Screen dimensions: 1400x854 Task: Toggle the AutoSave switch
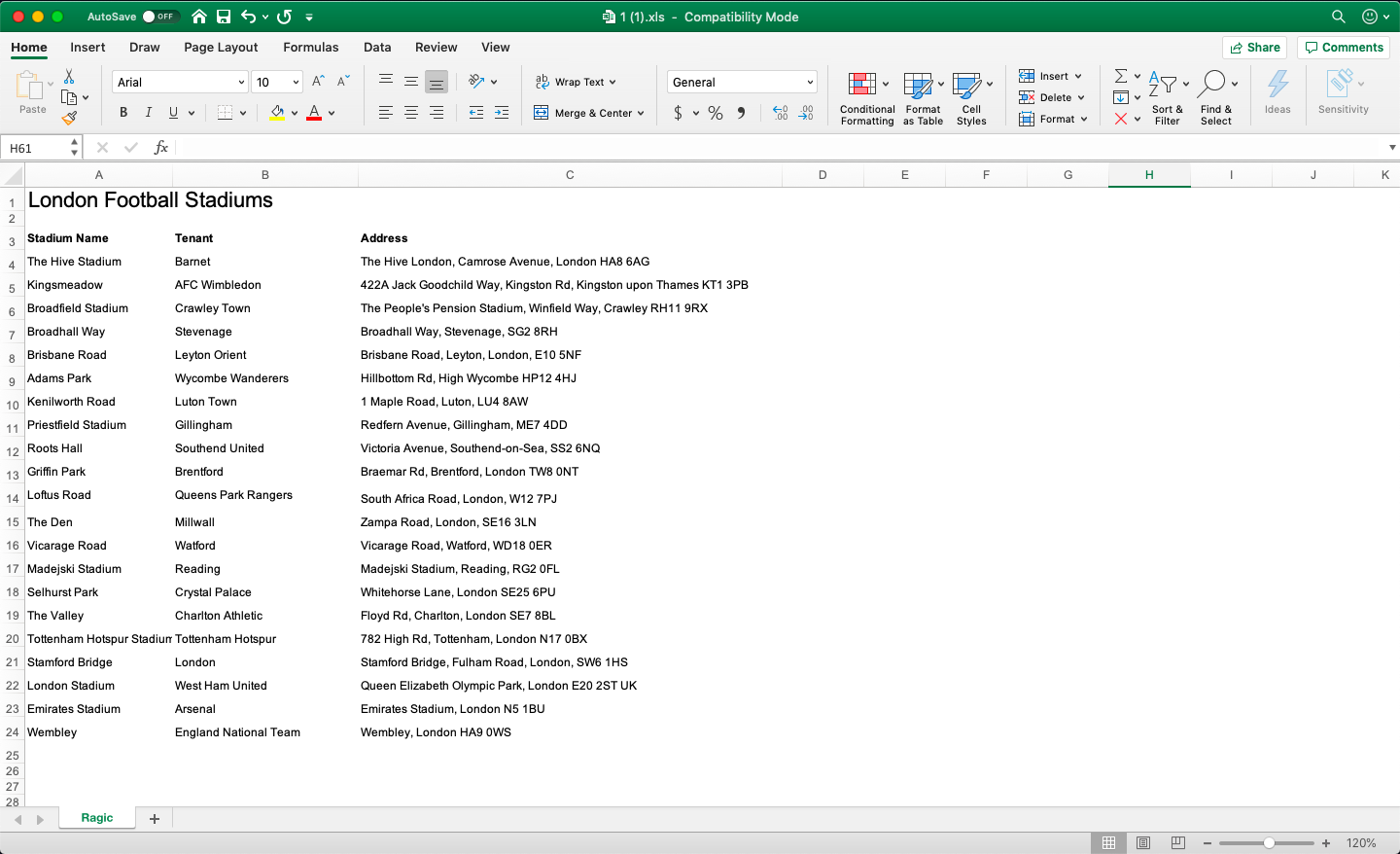[x=158, y=17]
